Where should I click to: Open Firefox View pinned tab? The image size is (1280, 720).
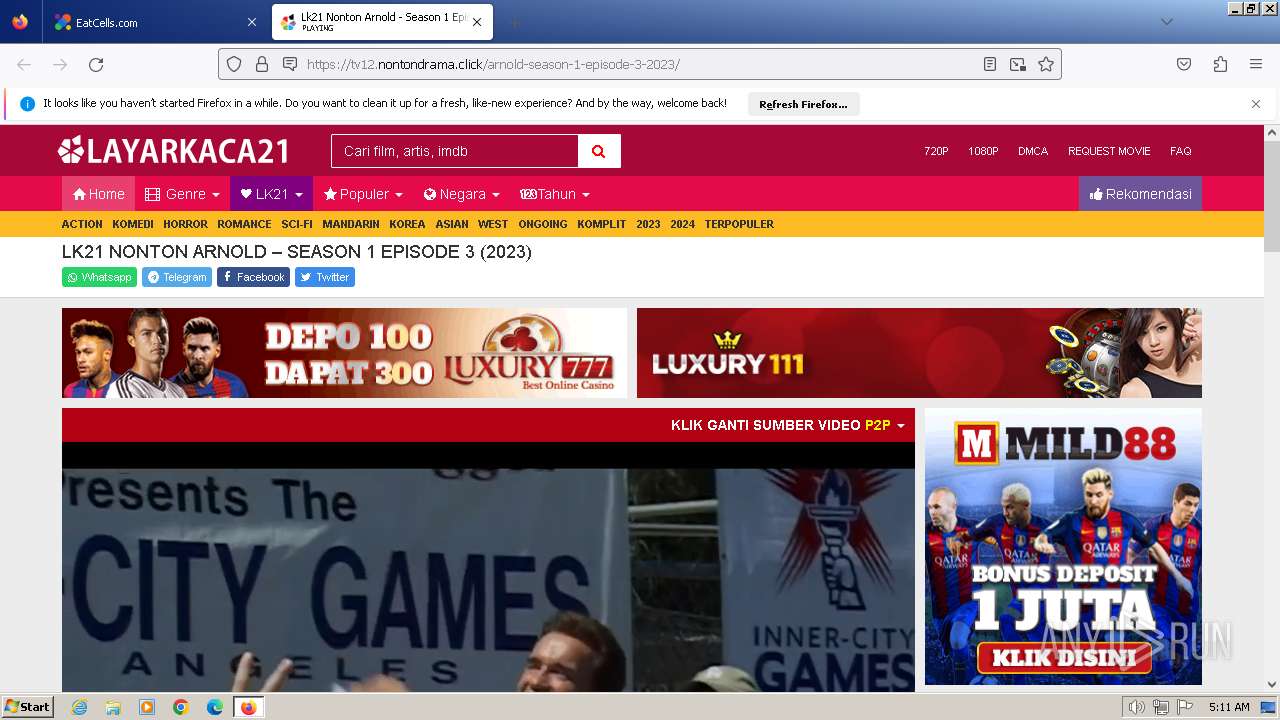(20, 22)
